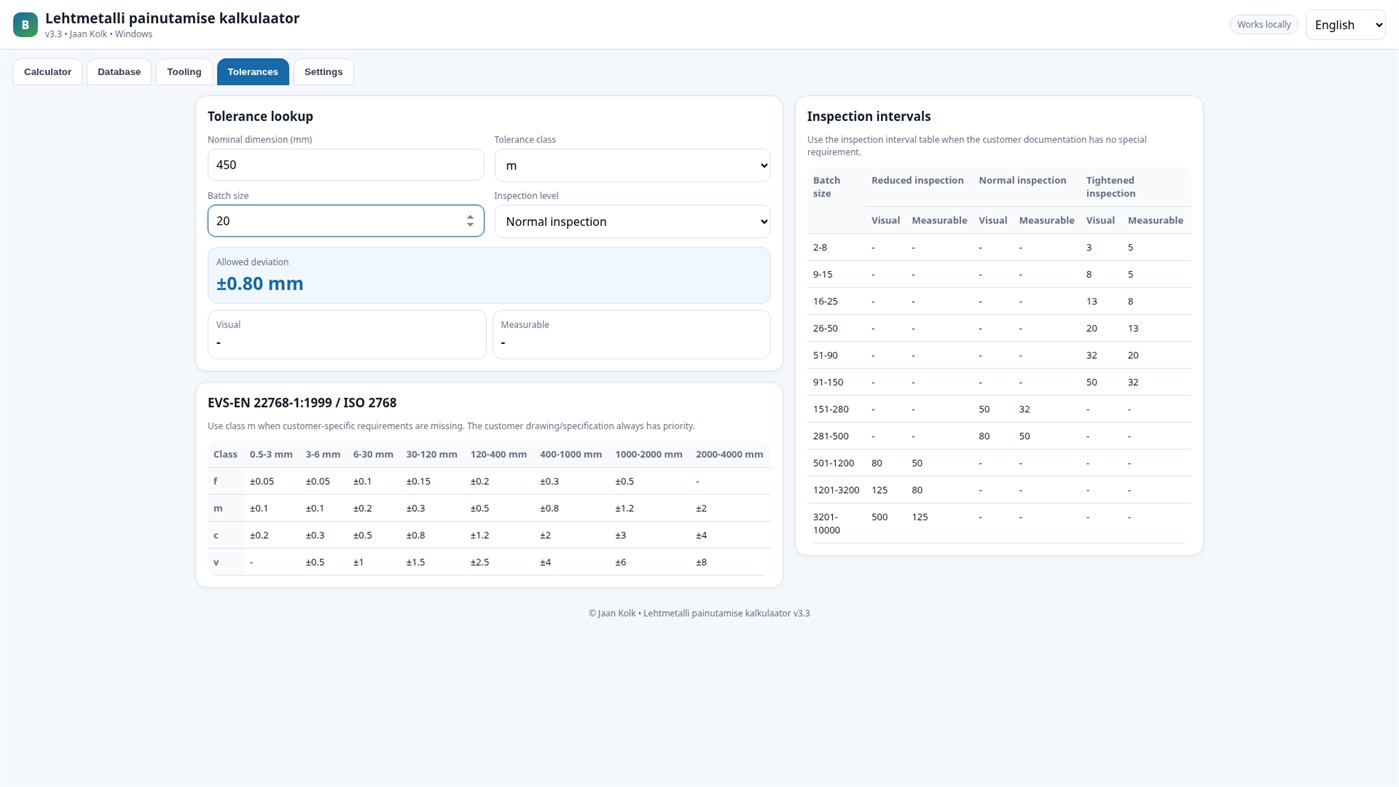Image resolution: width=1399 pixels, height=787 pixels.
Task: Click the 2-8 batch size row
Action: (x=999, y=247)
